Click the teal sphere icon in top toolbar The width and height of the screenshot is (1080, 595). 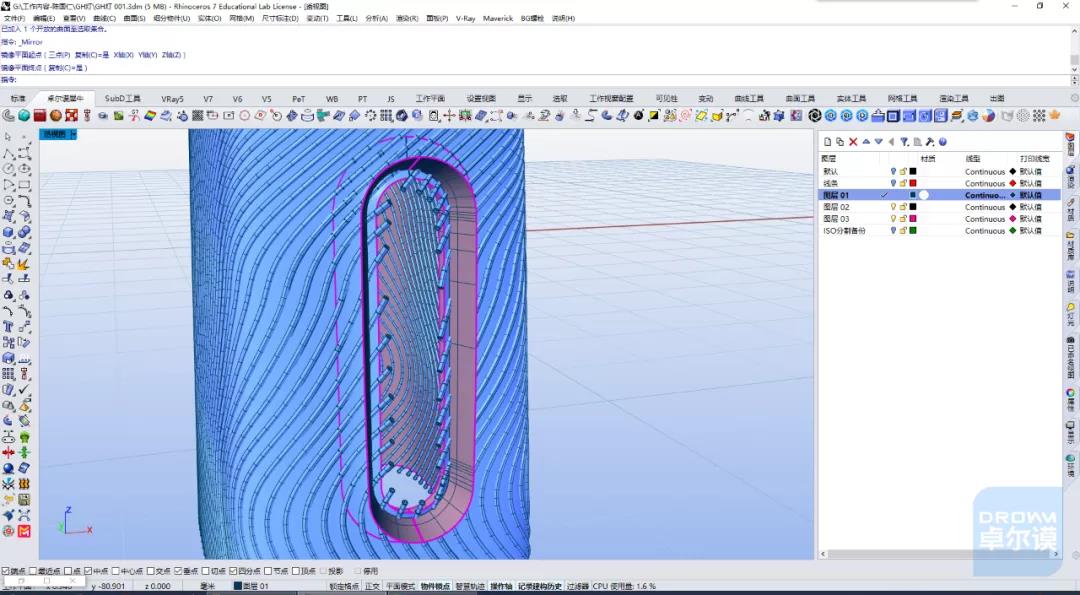[x=24, y=116]
